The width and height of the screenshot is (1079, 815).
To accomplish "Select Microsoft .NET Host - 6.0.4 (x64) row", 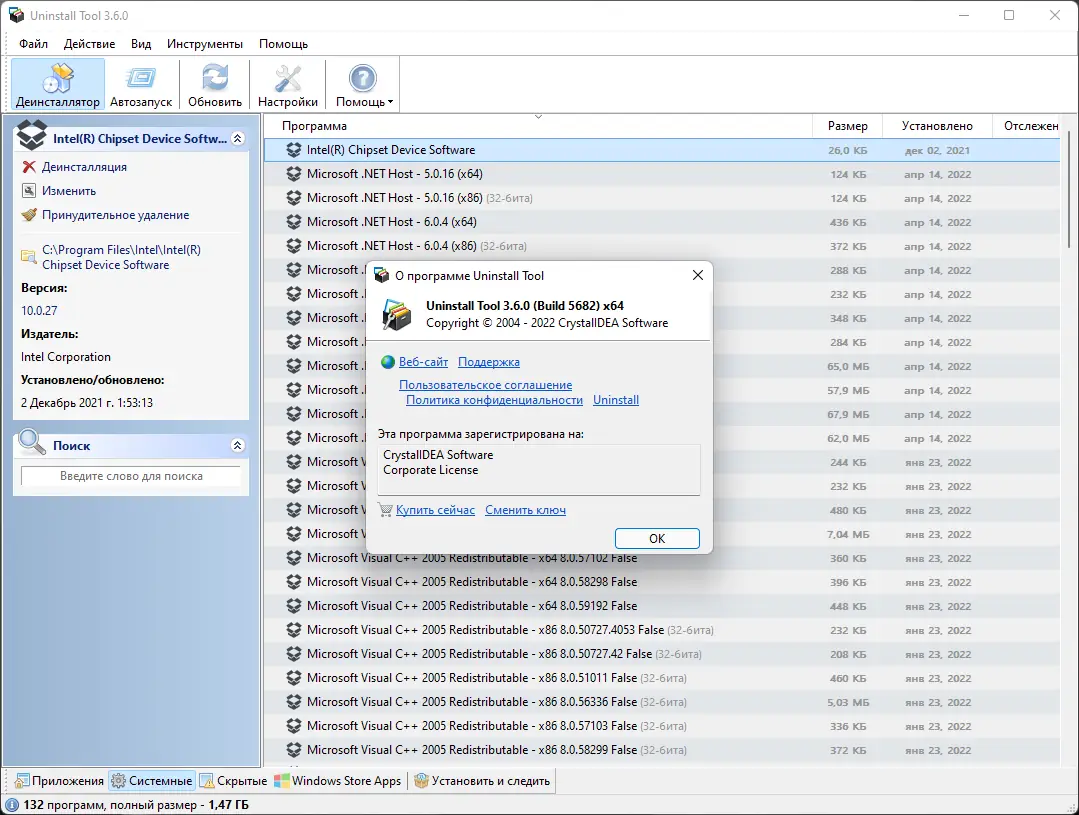I will pos(662,222).
